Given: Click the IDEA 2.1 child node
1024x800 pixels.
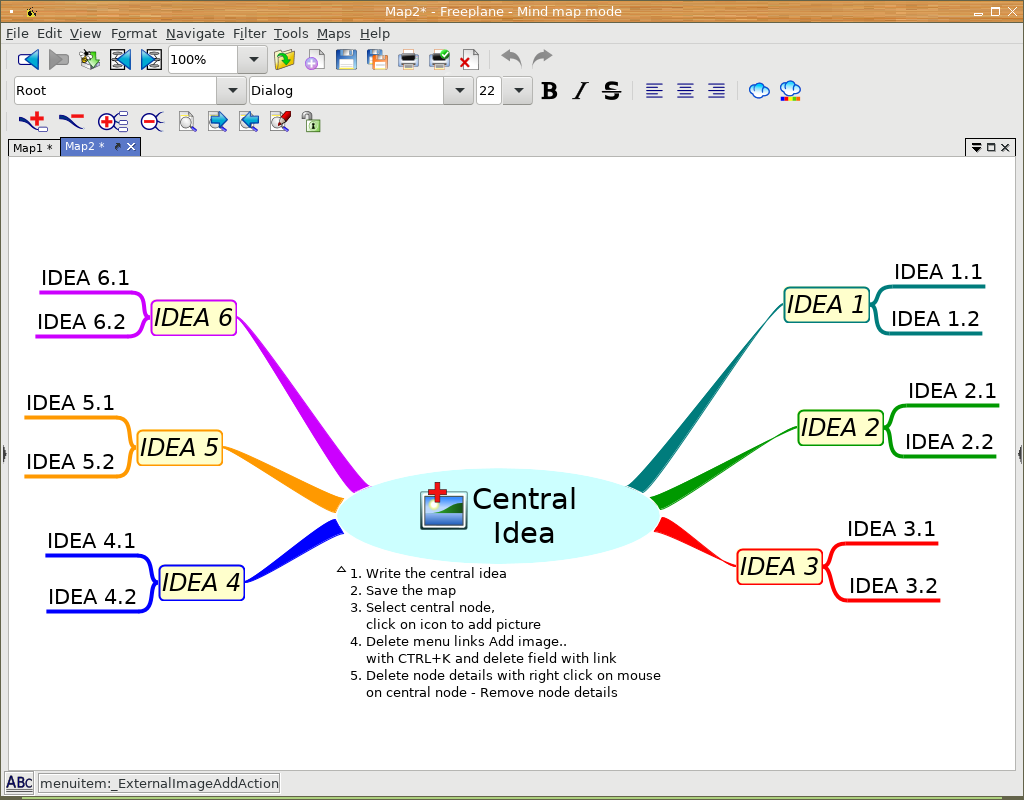Looking at the screenshot, I should tap(952, 391).
